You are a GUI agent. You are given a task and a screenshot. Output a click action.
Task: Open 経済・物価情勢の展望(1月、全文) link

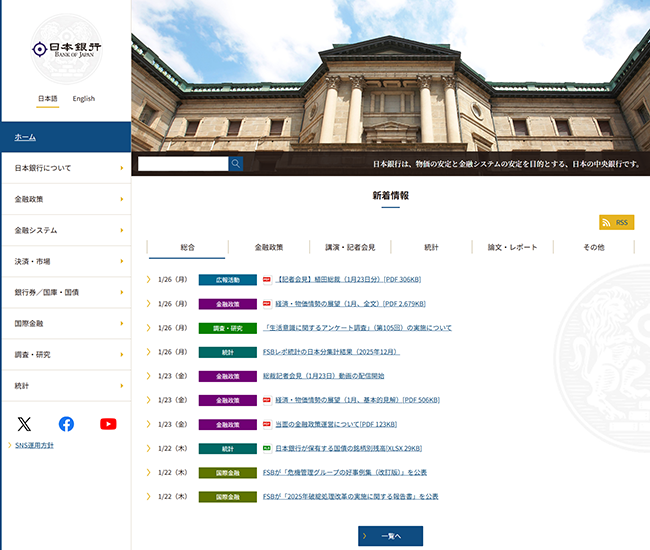351,304
